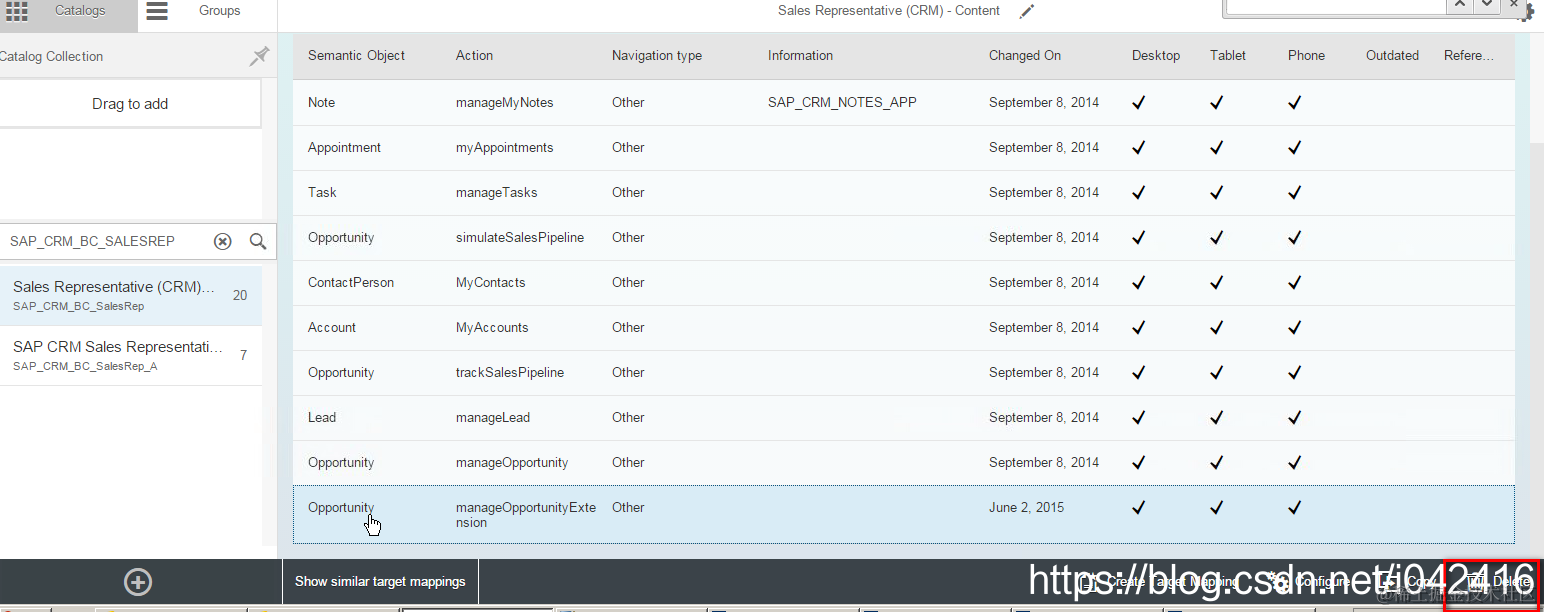Image resolution: width=1544 pixels, height=612 pixels.
Task: Clear the catalog search with the X icon
Action: coord(223,241)
